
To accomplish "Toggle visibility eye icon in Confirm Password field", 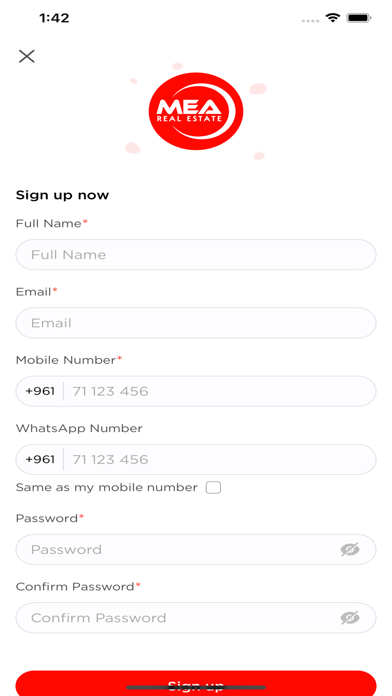I will coord(350,618).
